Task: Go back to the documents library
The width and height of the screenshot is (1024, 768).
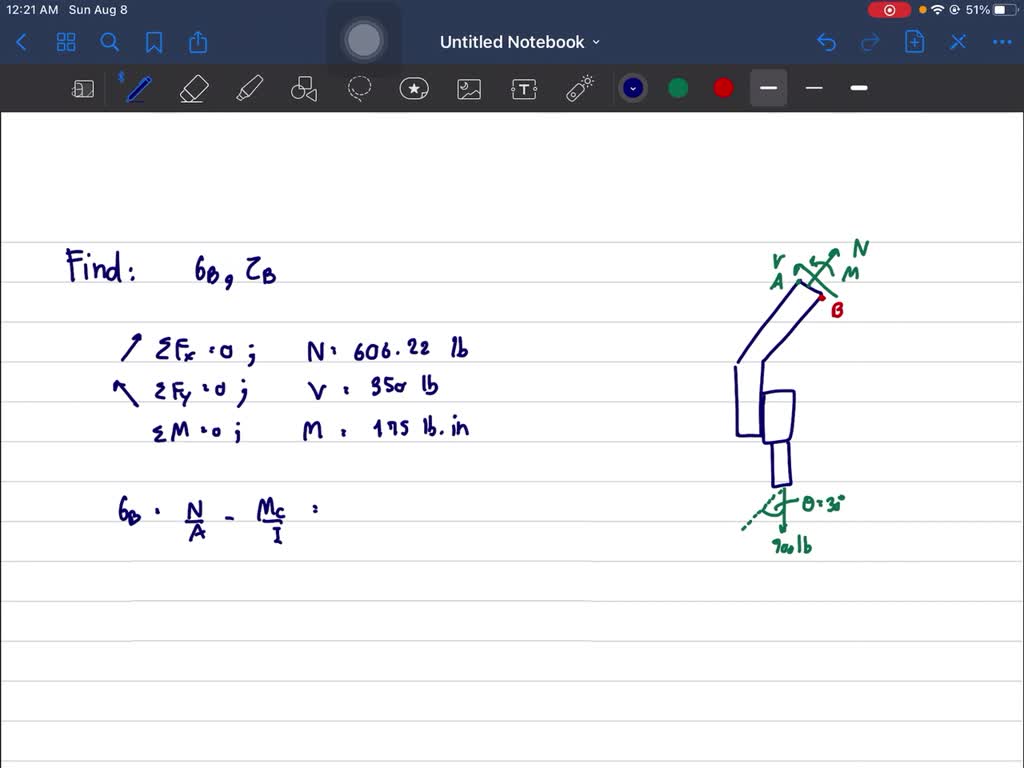Action: [22, 42]
